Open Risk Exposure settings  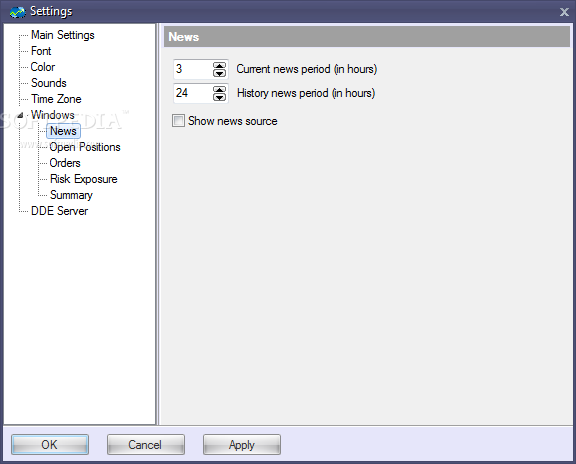(84, 179)
